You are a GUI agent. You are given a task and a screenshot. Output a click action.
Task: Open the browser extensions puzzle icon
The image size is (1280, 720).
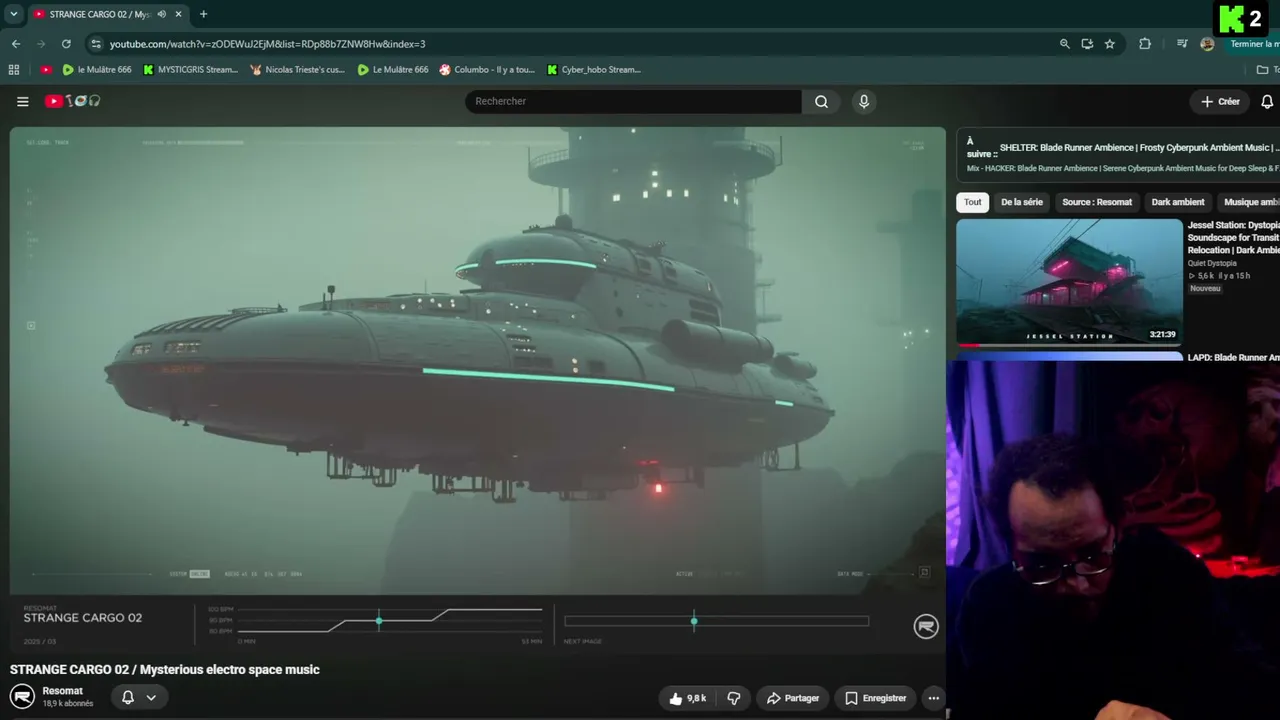pos(1145,44)
